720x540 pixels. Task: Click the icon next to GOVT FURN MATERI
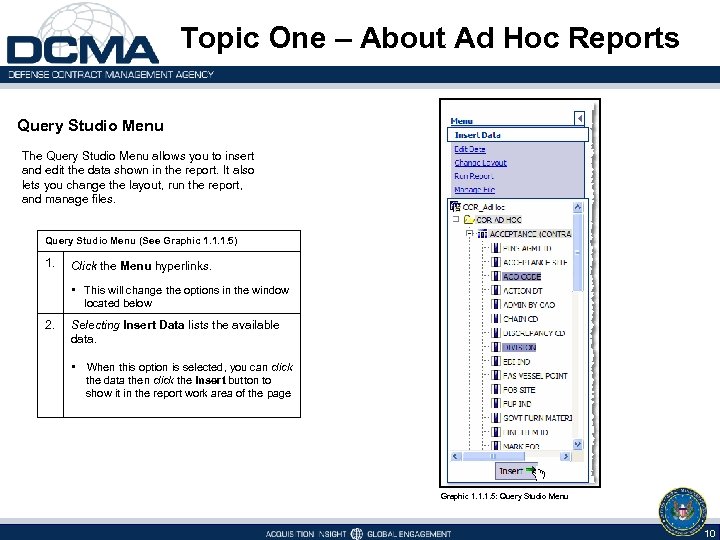tap(496, 418)
